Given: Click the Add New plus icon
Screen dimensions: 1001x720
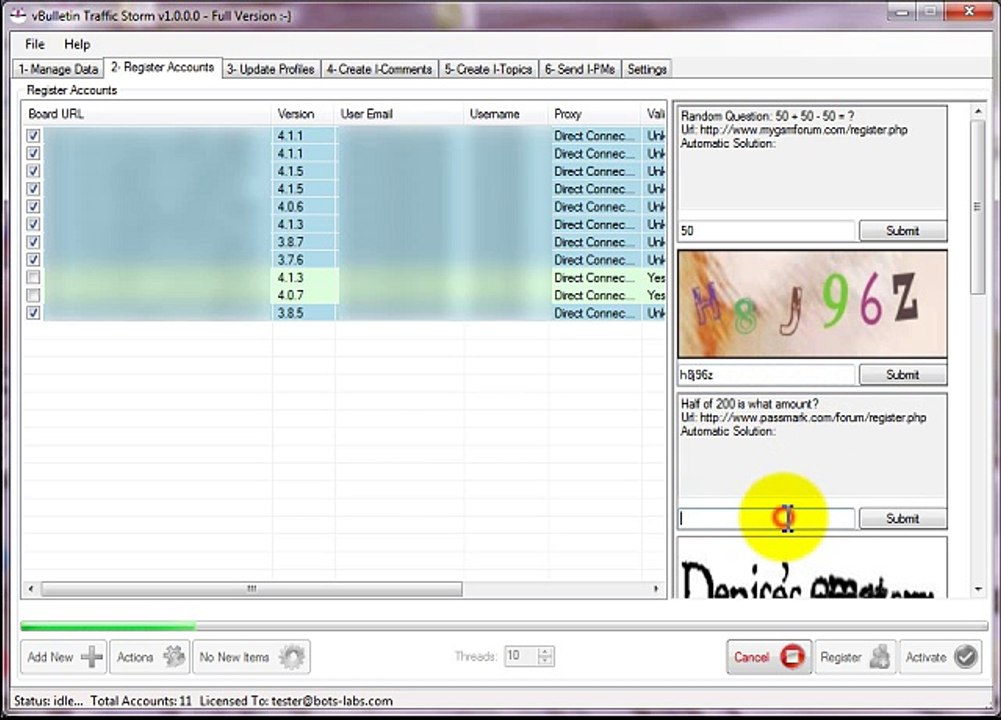Looking at the screenshot, I should tap(92, 657).
